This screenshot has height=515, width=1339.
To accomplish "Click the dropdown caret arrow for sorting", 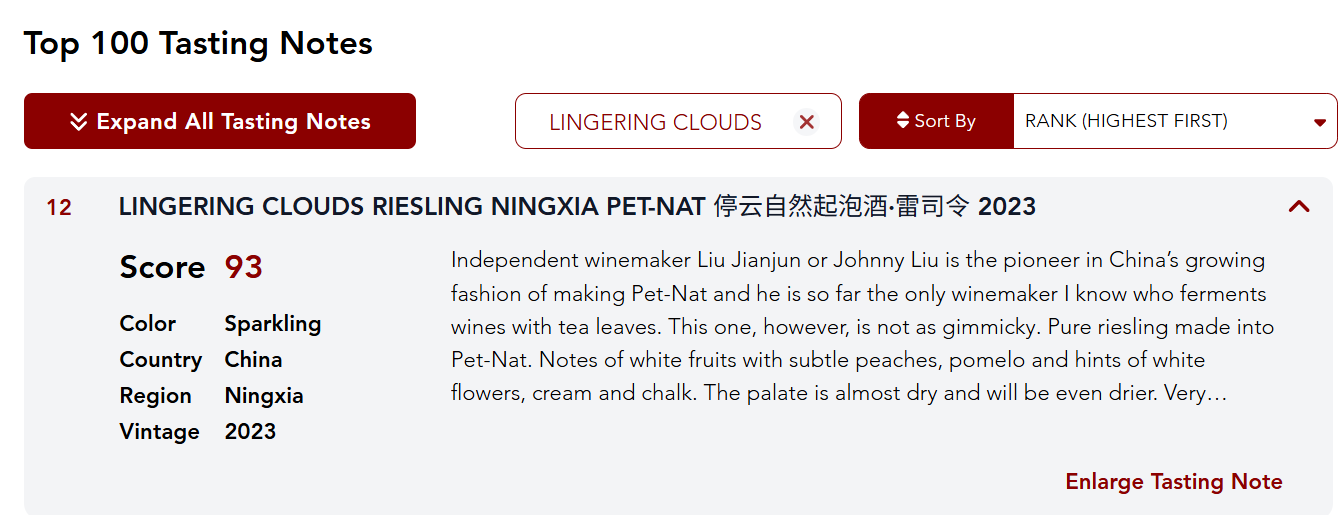I will point(1319,122).
